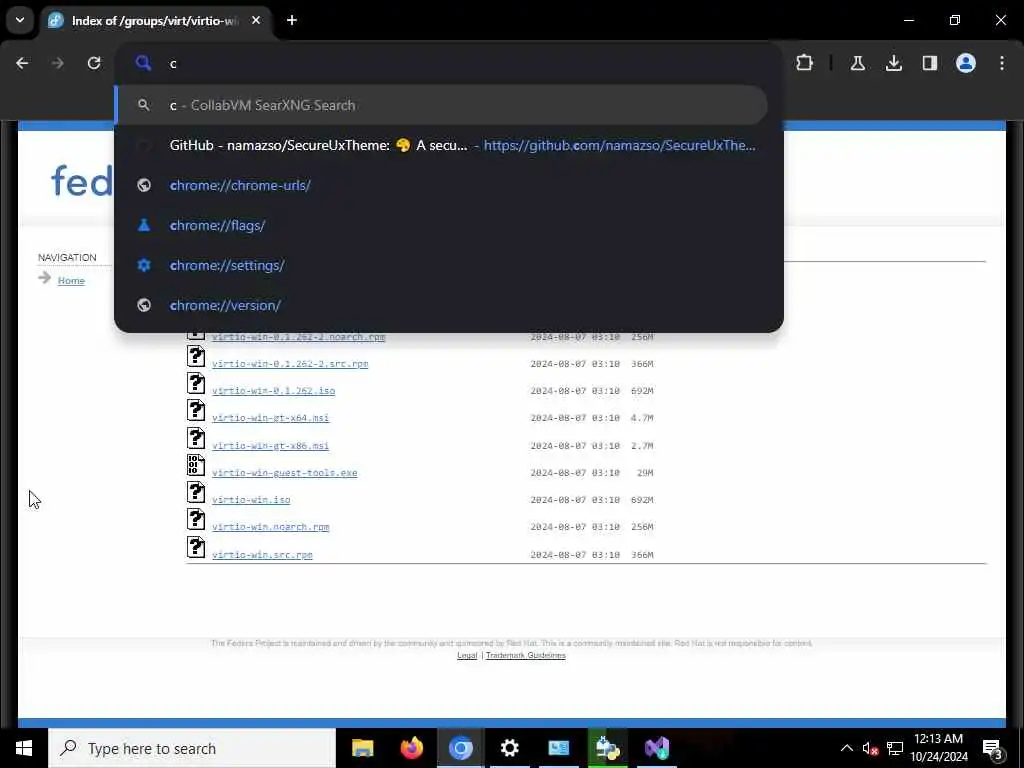The width and height of the screenshot is (1024, 768).
Task: Toggle the side panel icon
Action: (929, 63)
